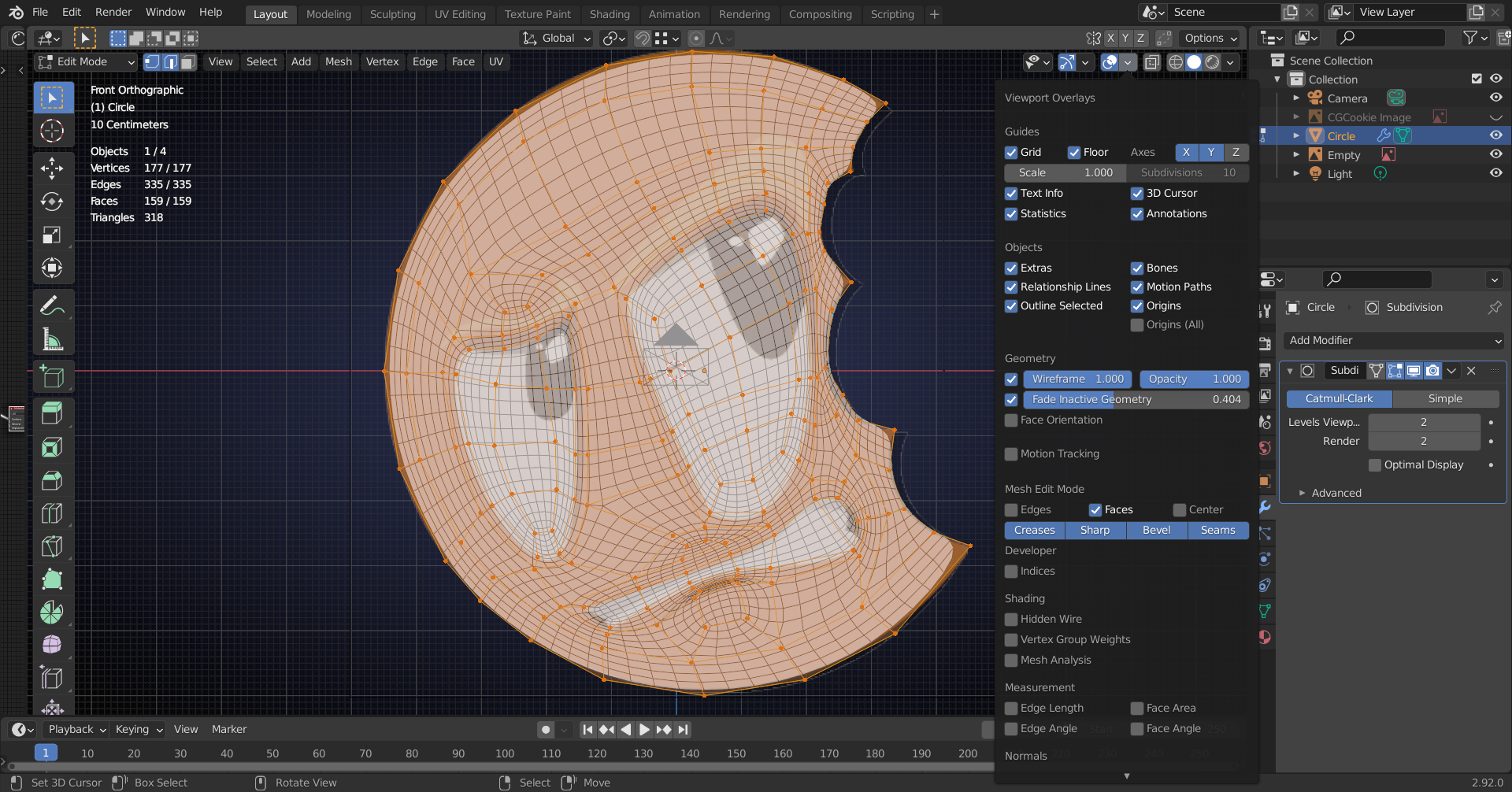
Task: Adjust the Fade Inactive Geometry slider
Action: point(1136,400)
